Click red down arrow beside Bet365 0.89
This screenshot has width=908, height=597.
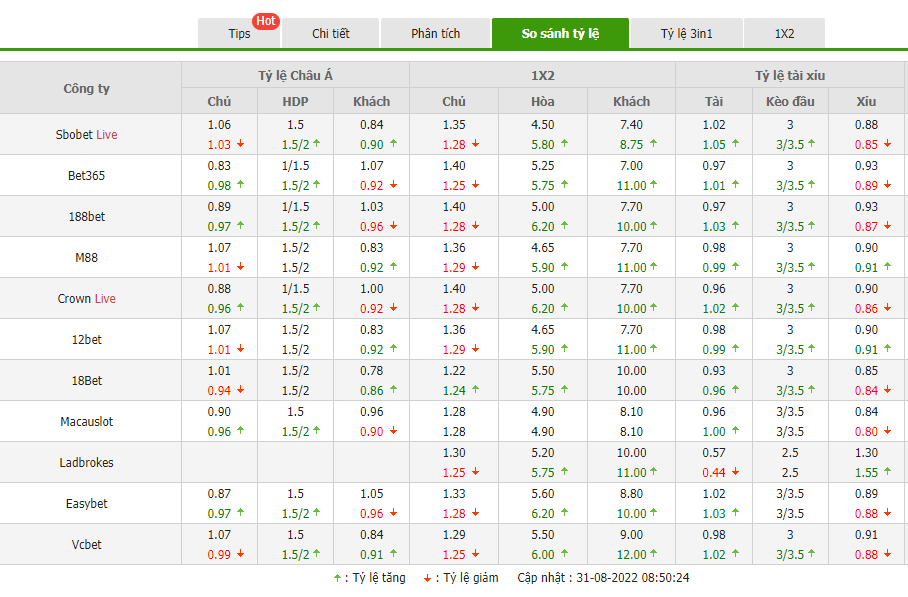tap(887, 185)
